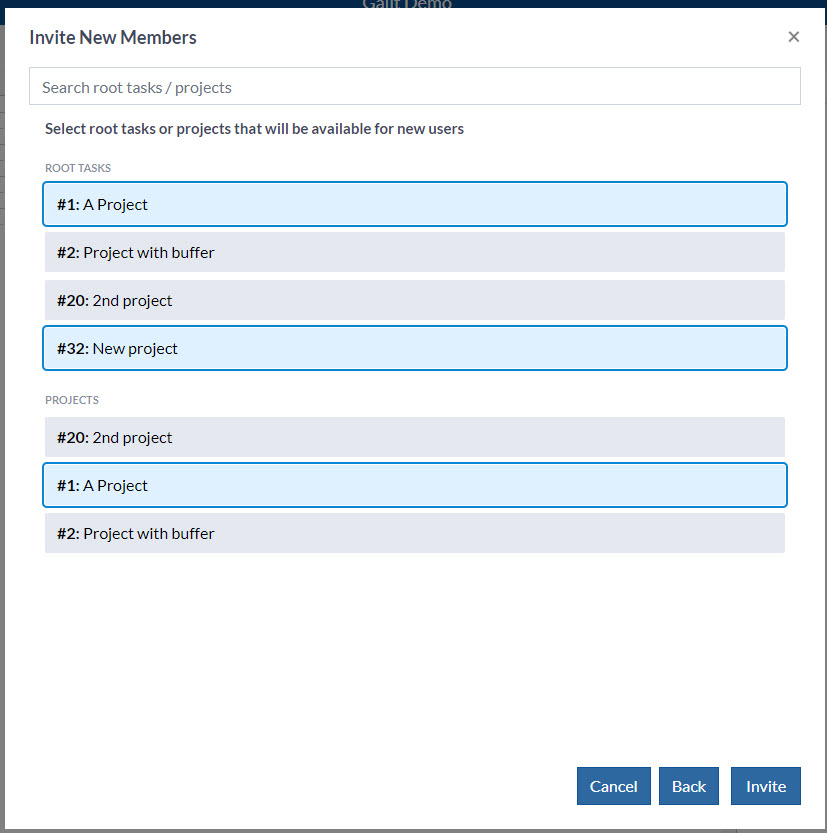
Task: Click the Cancel button
Action: pyautogui.click(x=613, y=786)
